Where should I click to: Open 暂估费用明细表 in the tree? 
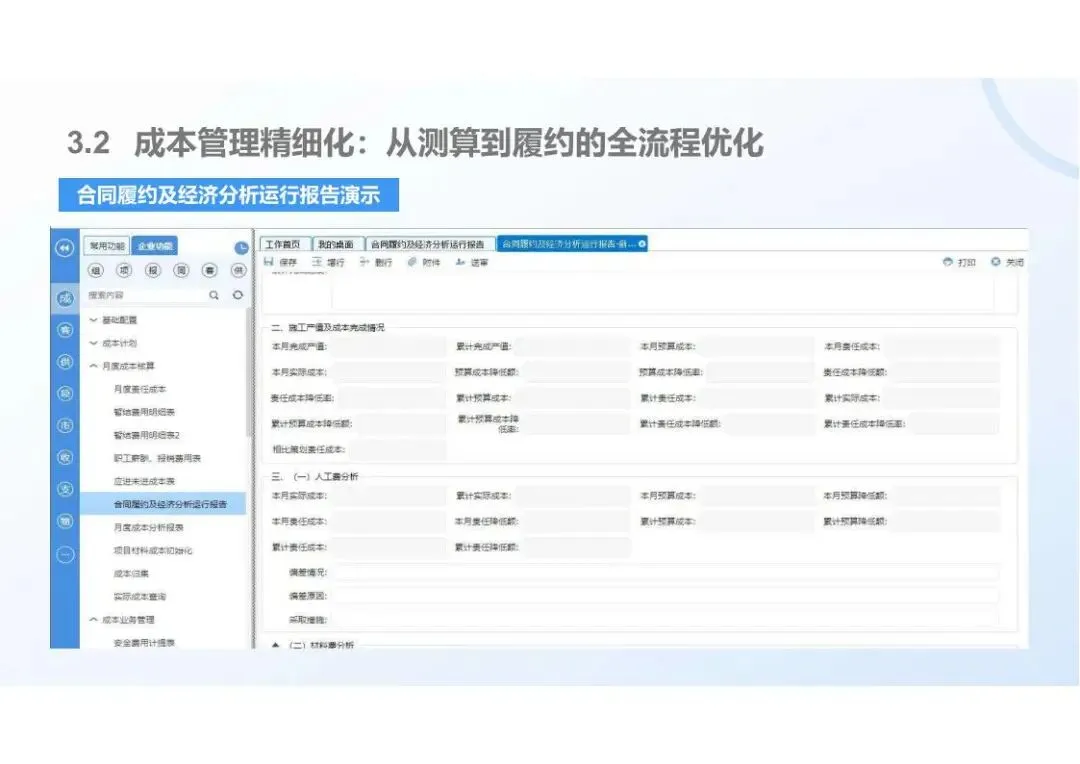(144, 412)
